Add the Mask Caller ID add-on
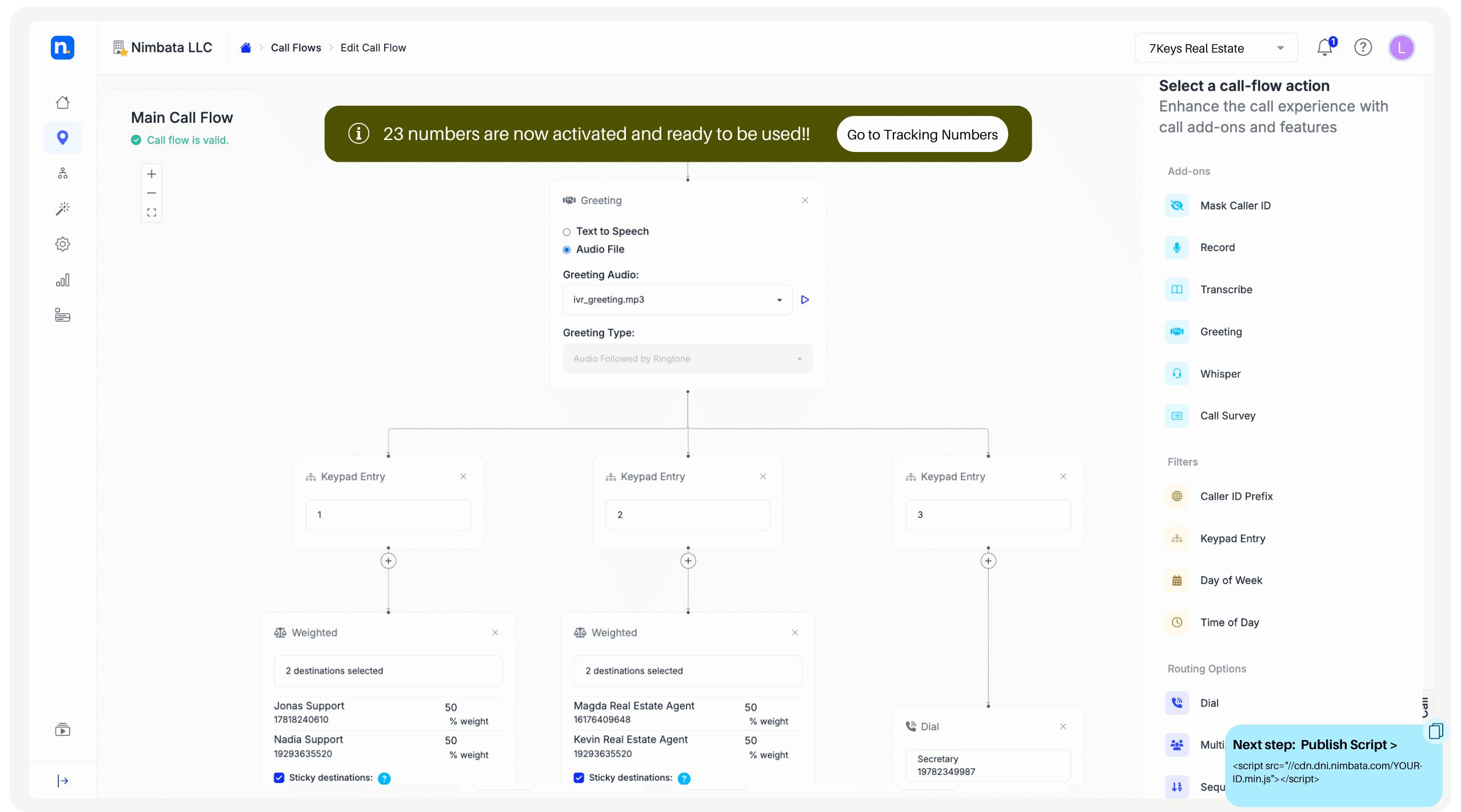Viewport: 1461px width, 812px height. 1218,206
